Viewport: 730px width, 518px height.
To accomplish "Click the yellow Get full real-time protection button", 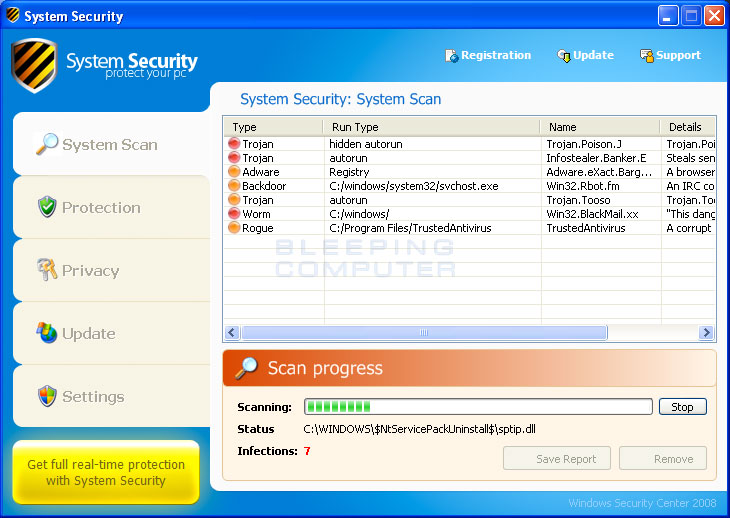I will 106,472.
